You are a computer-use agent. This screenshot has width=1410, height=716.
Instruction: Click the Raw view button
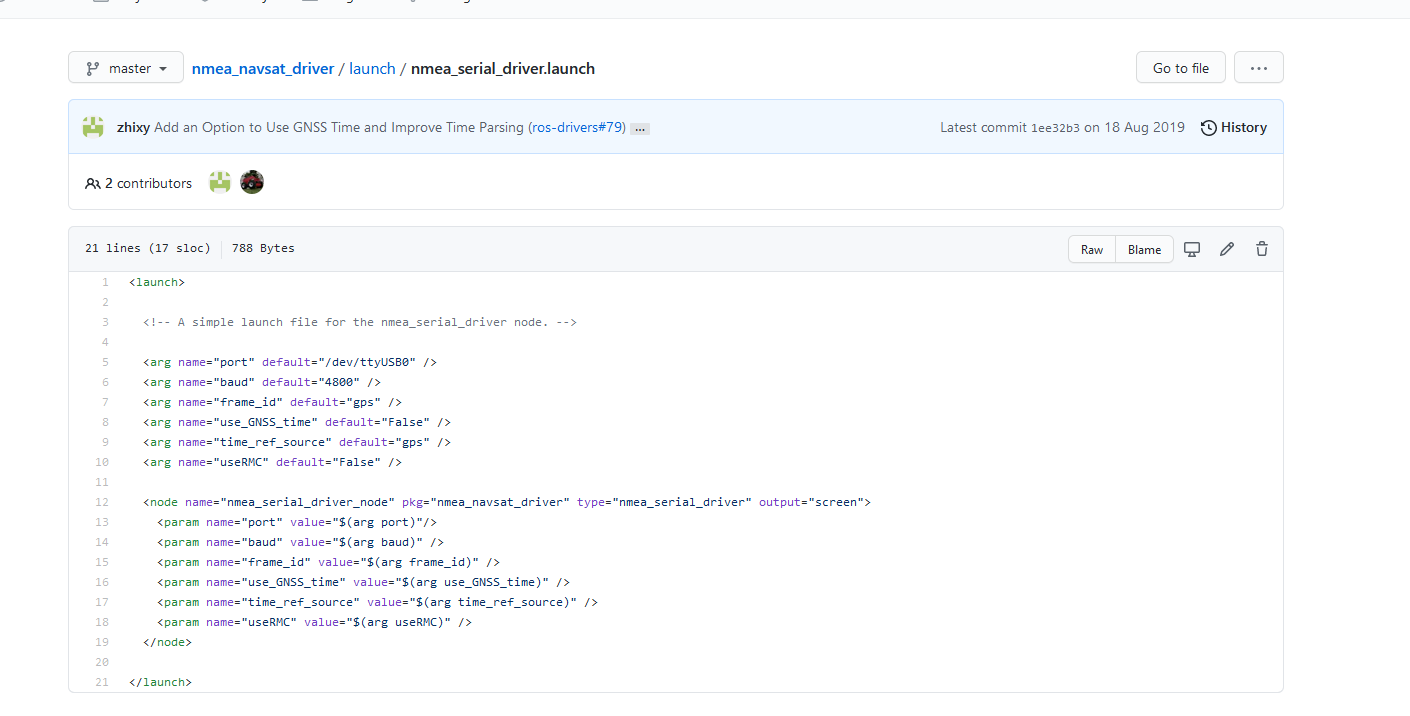pyautogui.click(x=1092, y=249)
